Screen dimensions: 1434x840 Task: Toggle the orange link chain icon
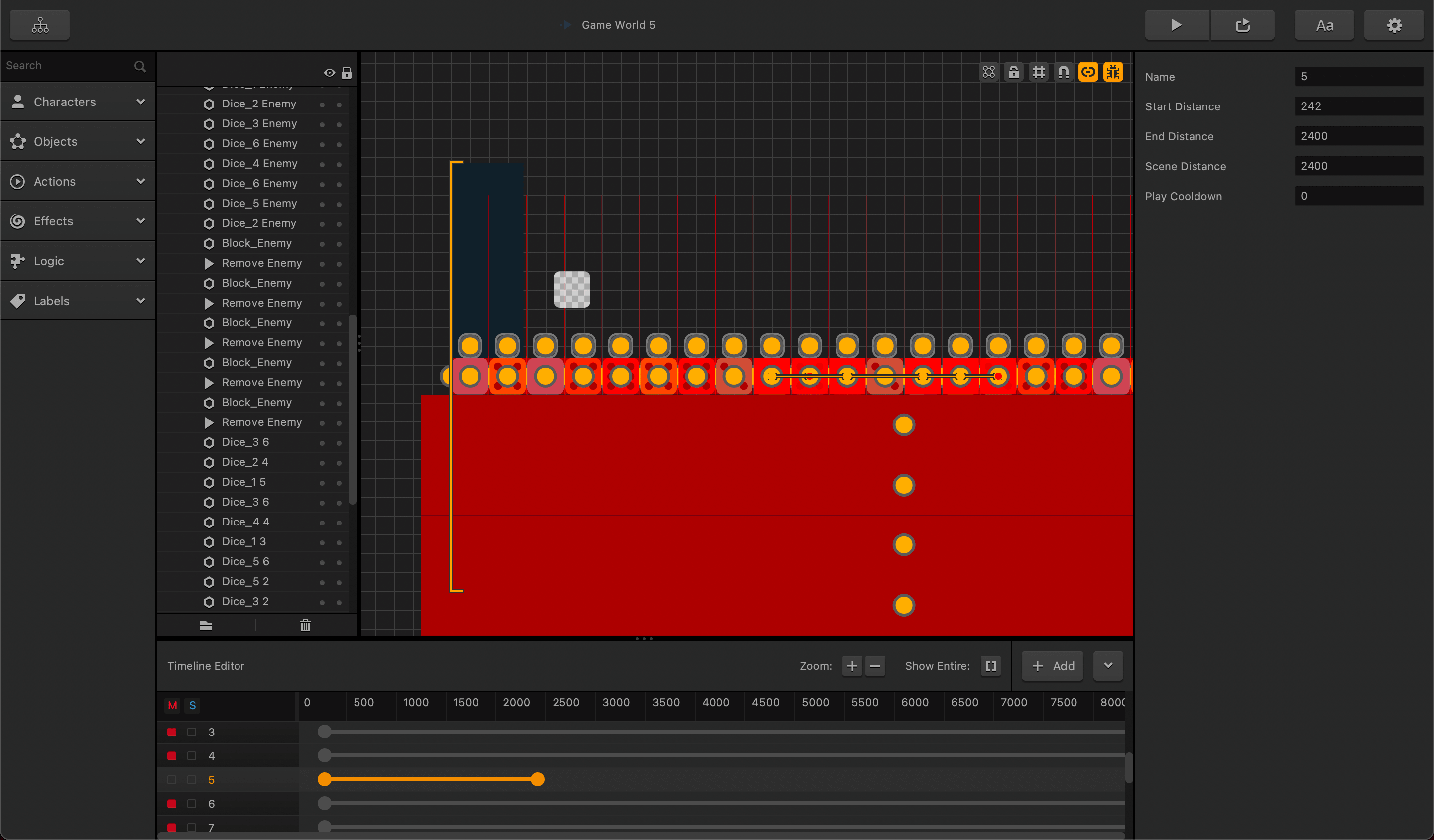pyautogui.click(x=1087, y=72)
